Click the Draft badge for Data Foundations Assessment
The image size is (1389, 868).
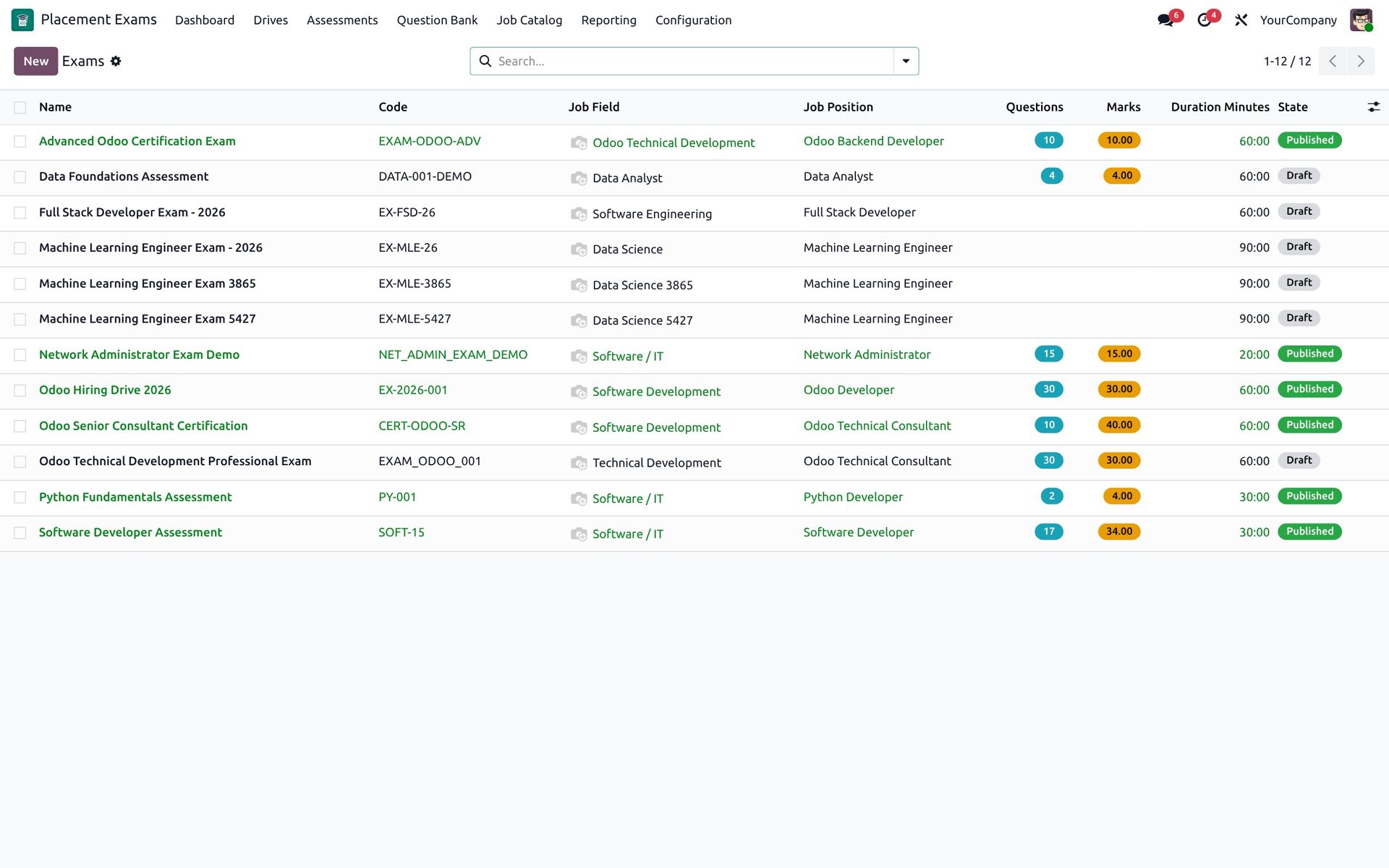click(1299, 176)
